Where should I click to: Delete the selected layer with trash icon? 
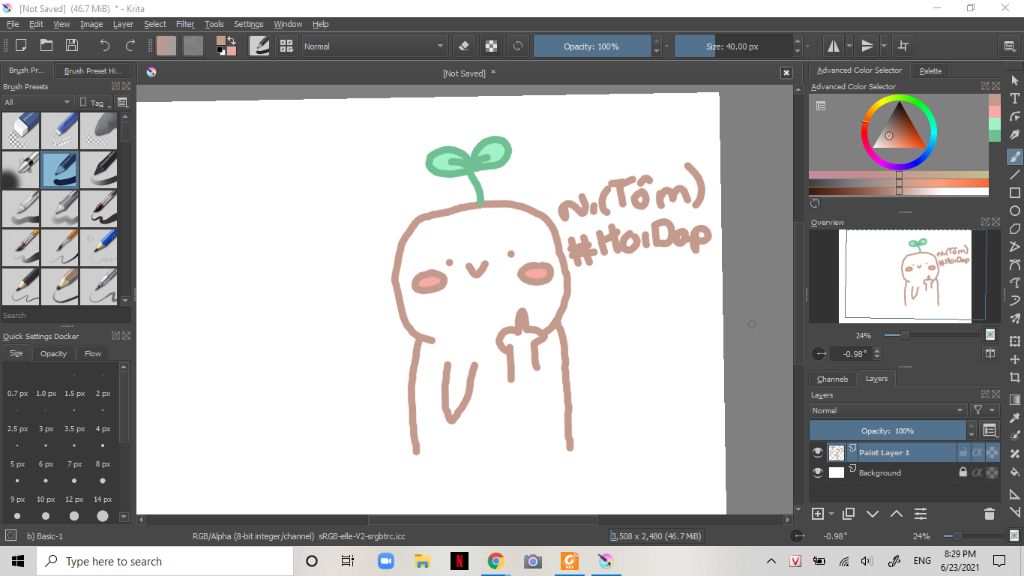[989, 514]
